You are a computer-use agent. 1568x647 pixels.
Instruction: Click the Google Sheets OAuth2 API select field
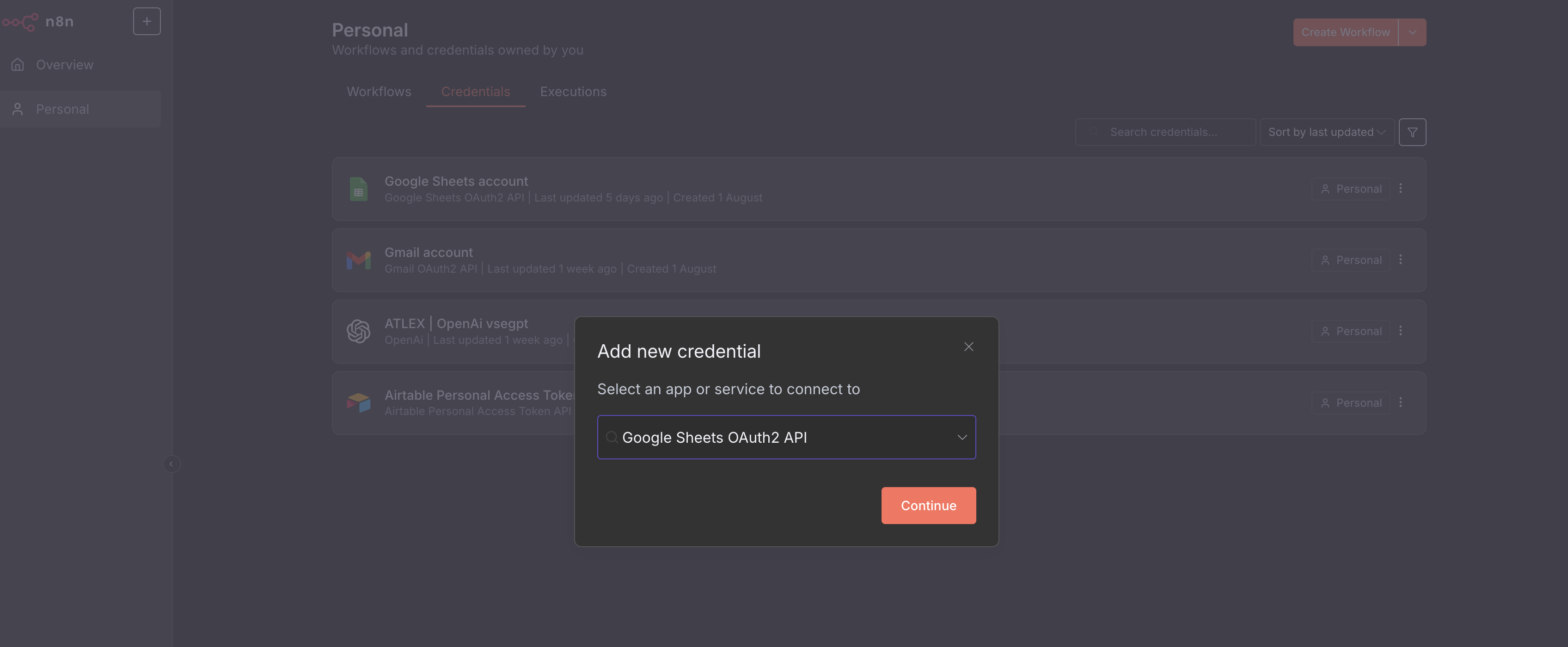[786, 438]
